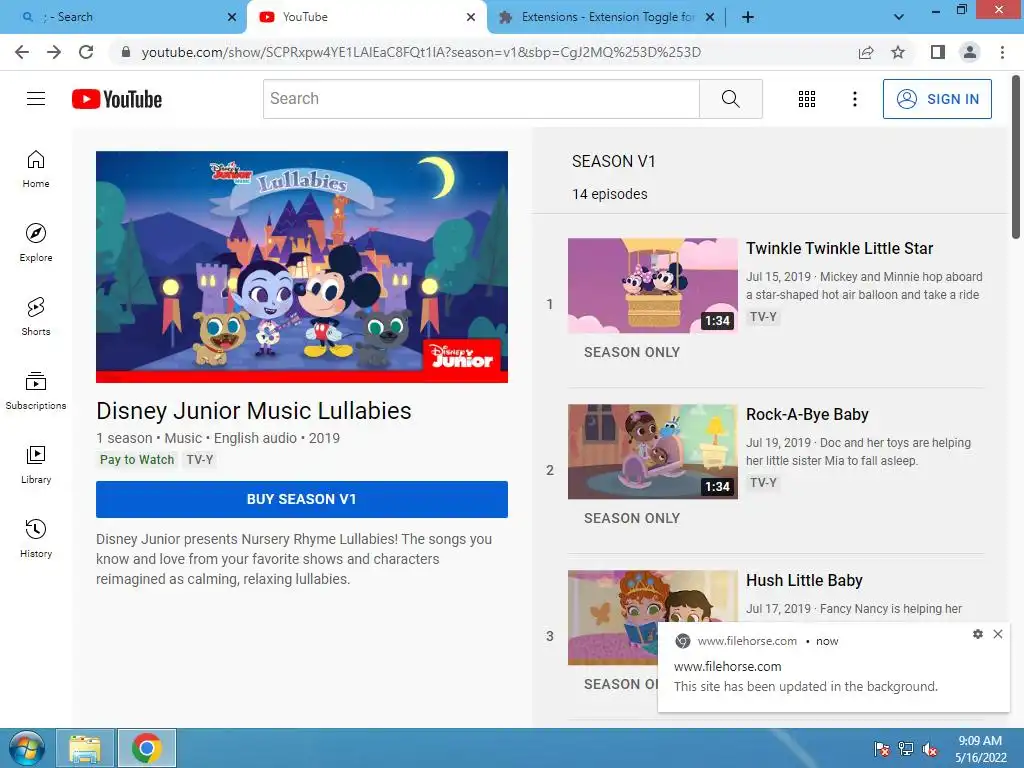
Task: Close the Search tab
Action: click(232, 17)
